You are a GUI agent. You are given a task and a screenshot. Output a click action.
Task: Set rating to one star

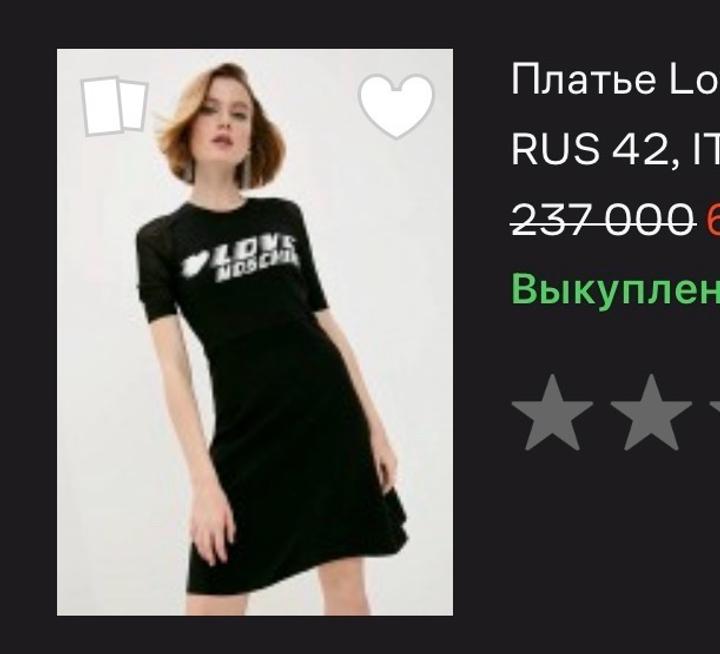[x=552, y=412]
